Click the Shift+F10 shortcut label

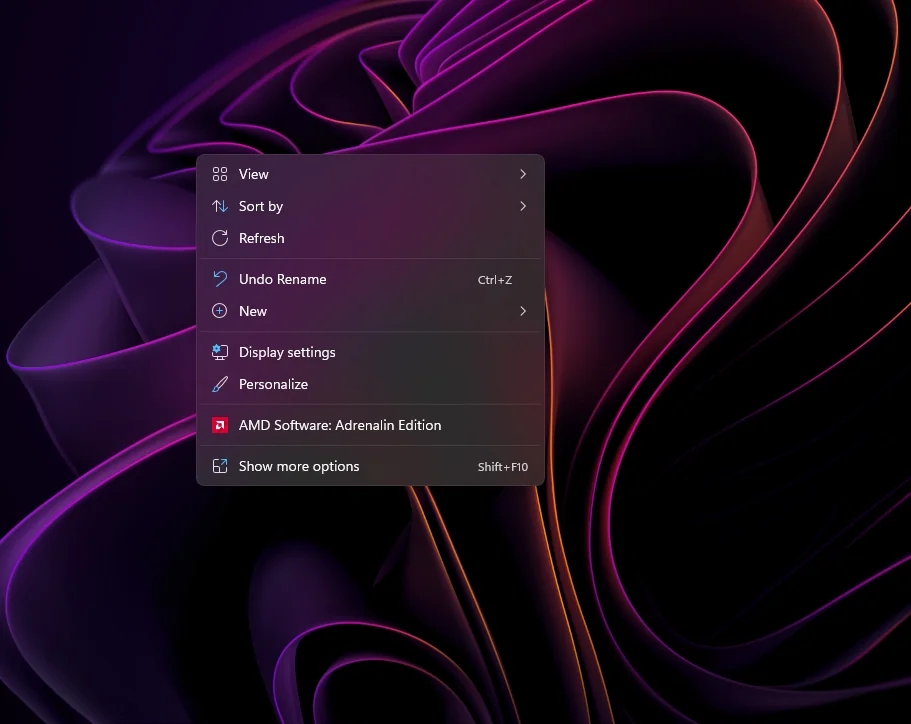503,467
